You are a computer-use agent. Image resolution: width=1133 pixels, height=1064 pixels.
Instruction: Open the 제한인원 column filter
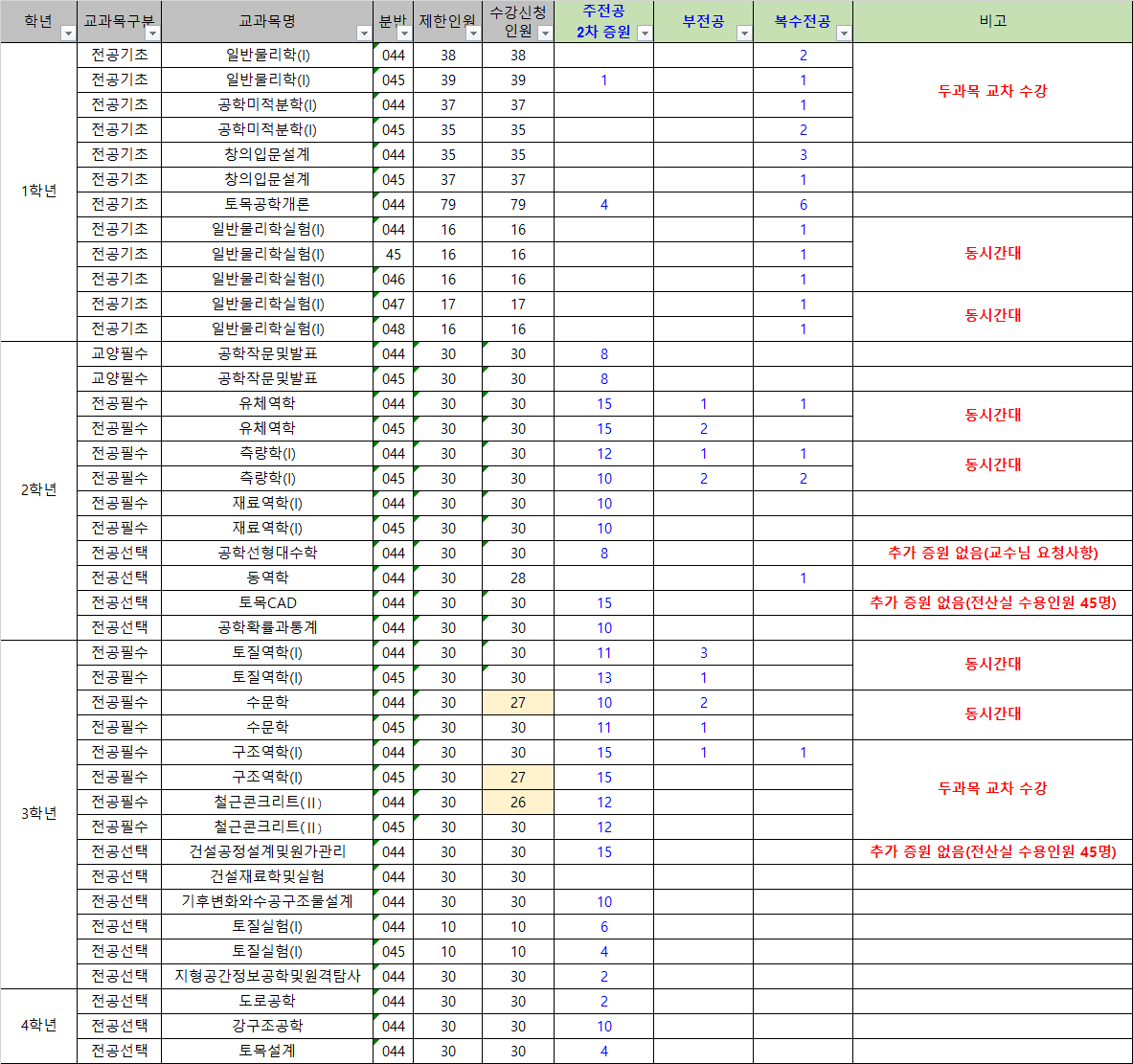[472, 34]
